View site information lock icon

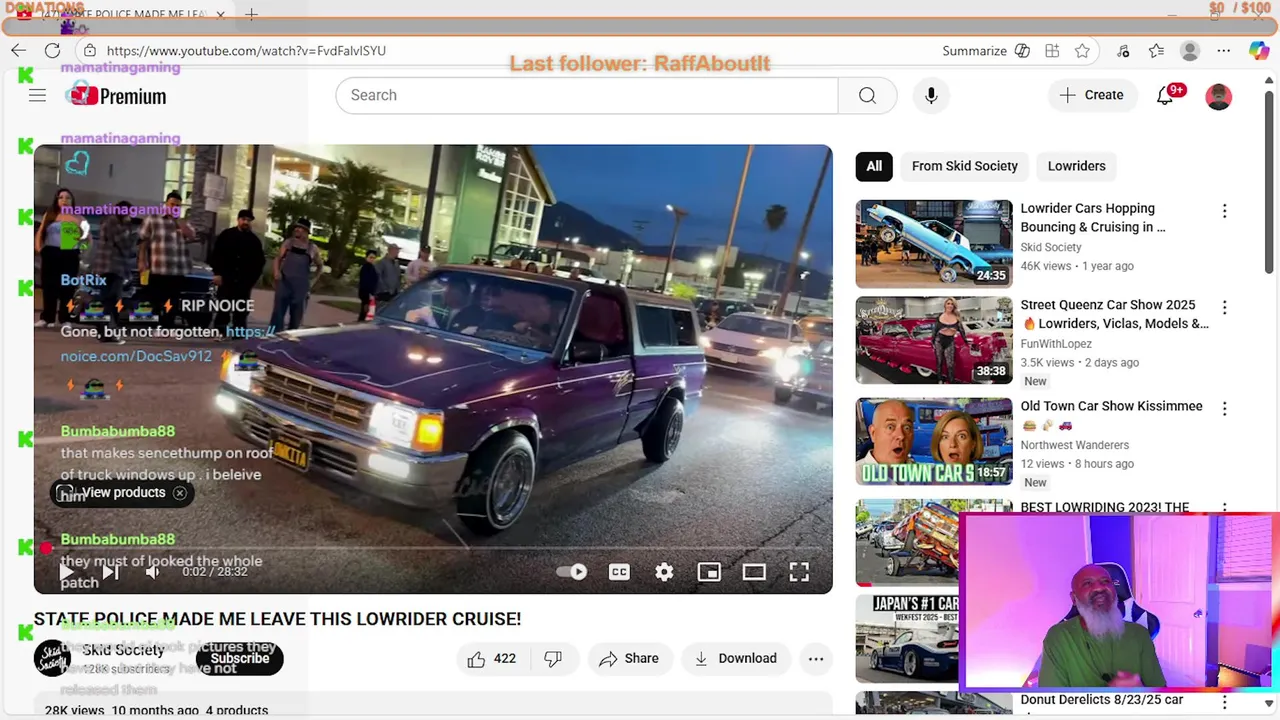[89, 50]
